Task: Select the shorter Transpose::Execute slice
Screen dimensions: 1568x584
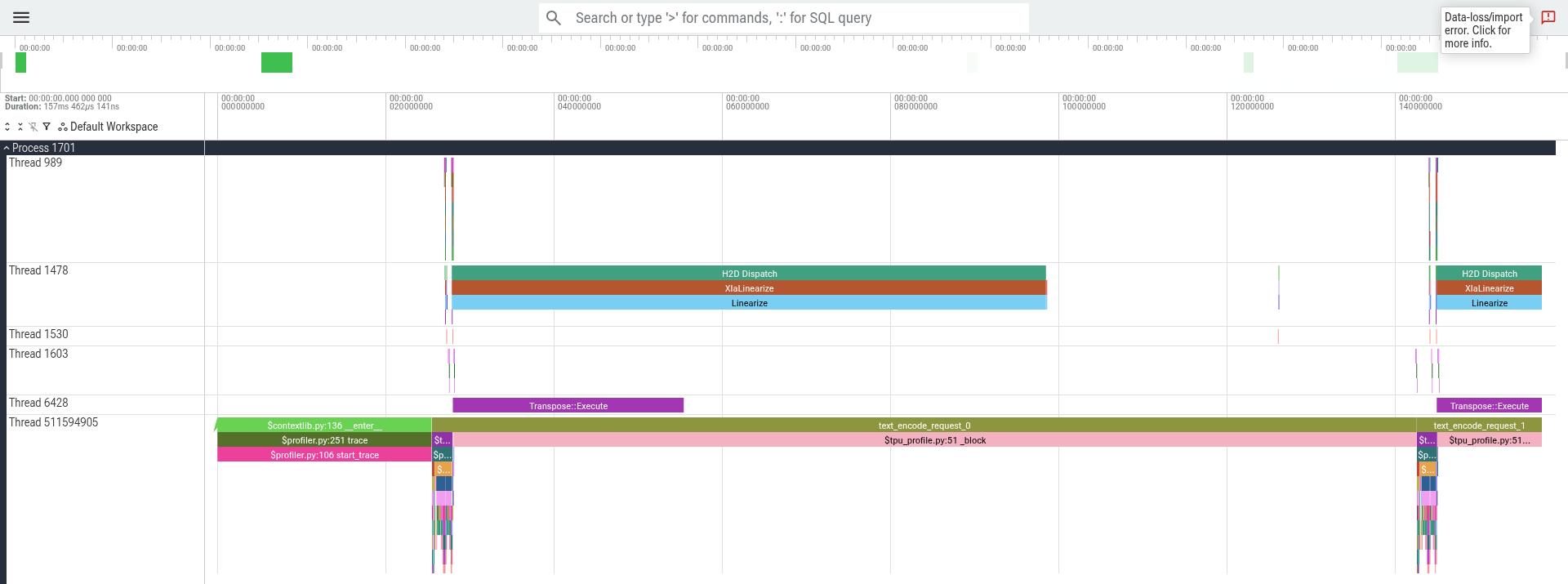Action: click(1489, 406)
